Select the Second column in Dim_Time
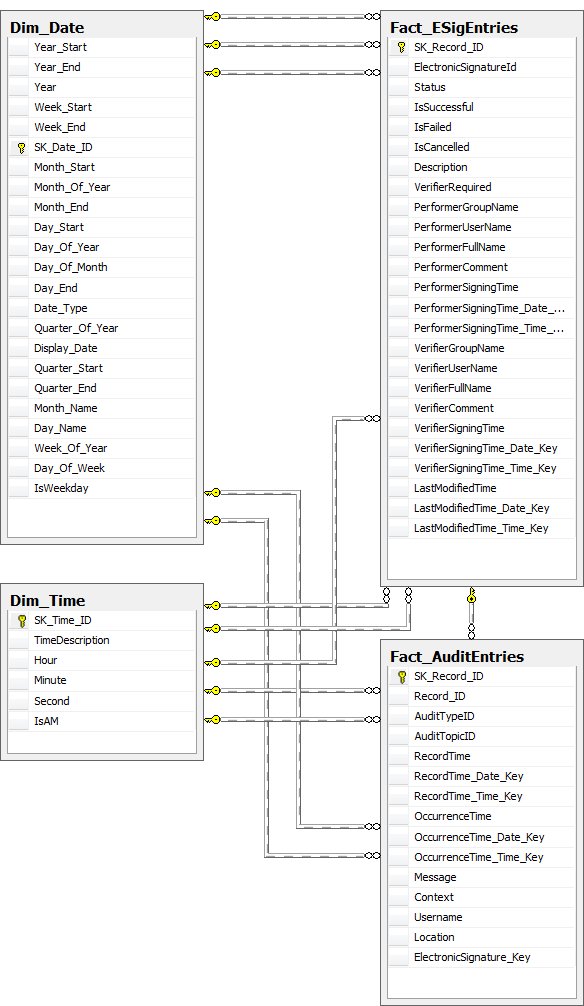Screen dimensions: 584x1006 tap(101, 701)
